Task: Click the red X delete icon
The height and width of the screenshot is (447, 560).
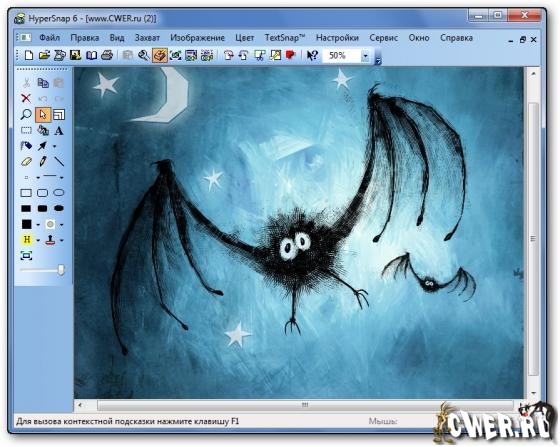Action: (x=26, y=98)
